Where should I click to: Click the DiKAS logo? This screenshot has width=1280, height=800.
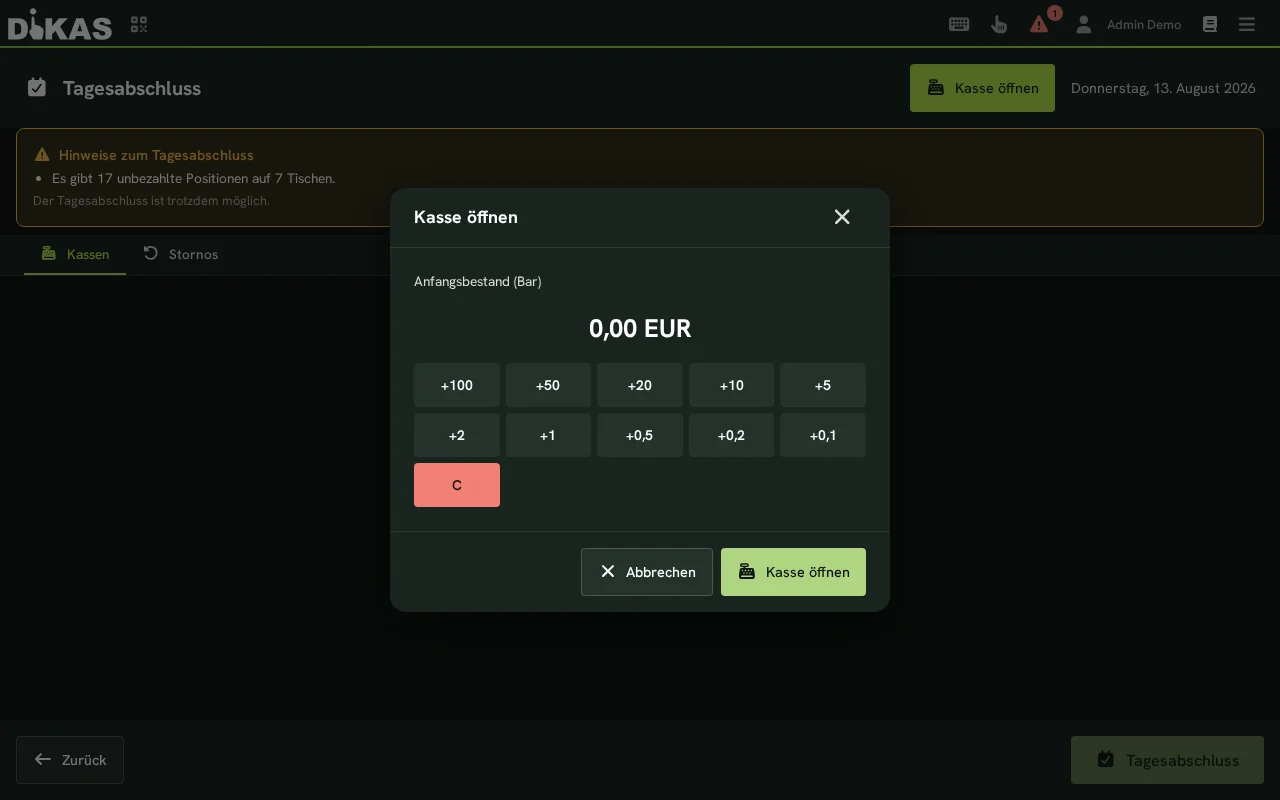coord(60,24)
